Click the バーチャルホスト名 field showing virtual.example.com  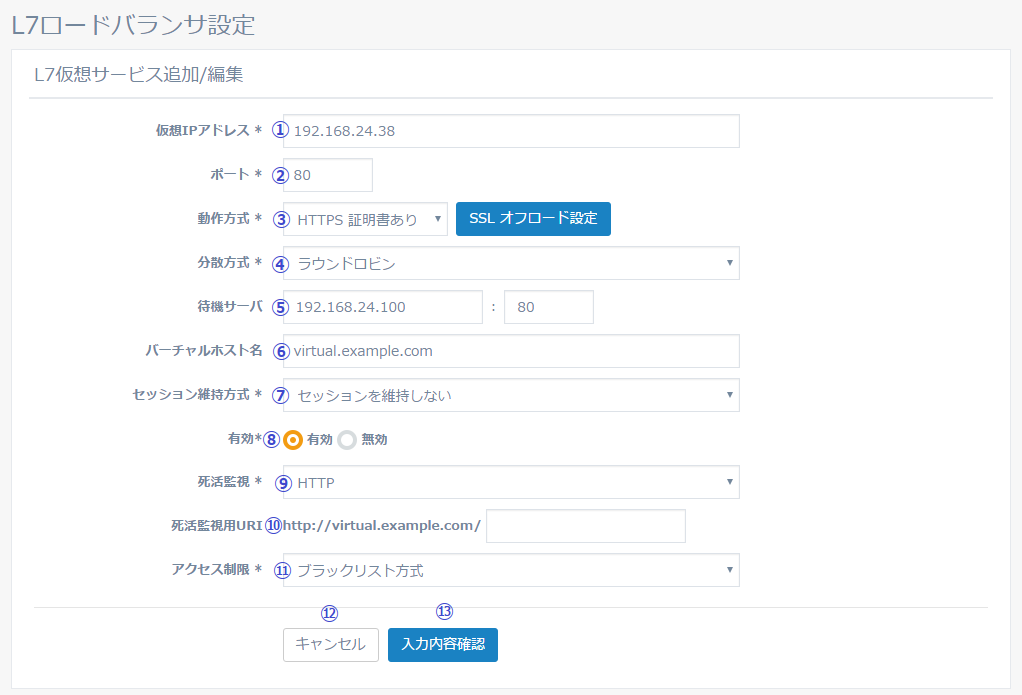click(510, 351)
